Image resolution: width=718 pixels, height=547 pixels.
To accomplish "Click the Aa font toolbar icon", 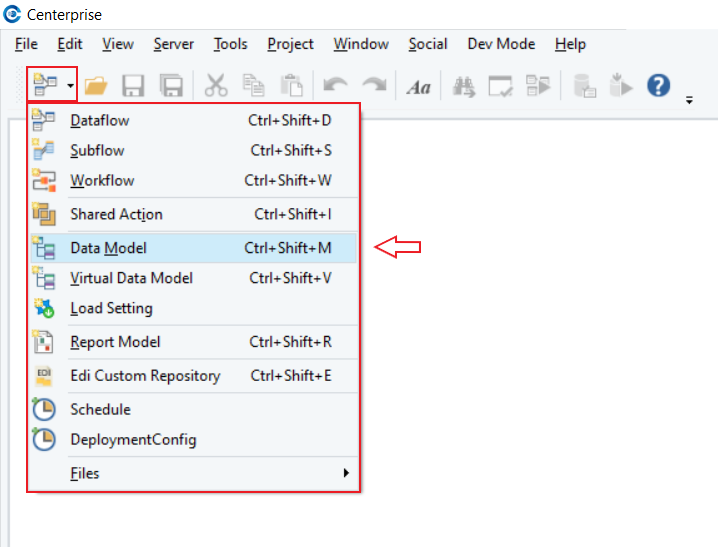I will pyautogui.click(x=419, y=87).
